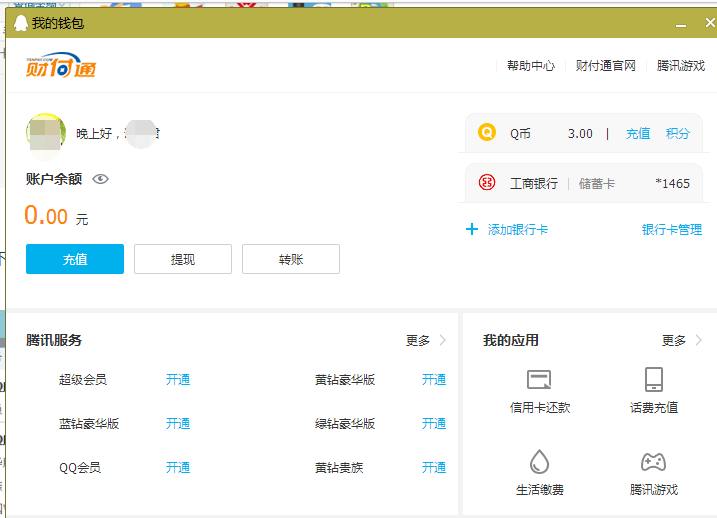Click the 提现 withdraw button

183,259
